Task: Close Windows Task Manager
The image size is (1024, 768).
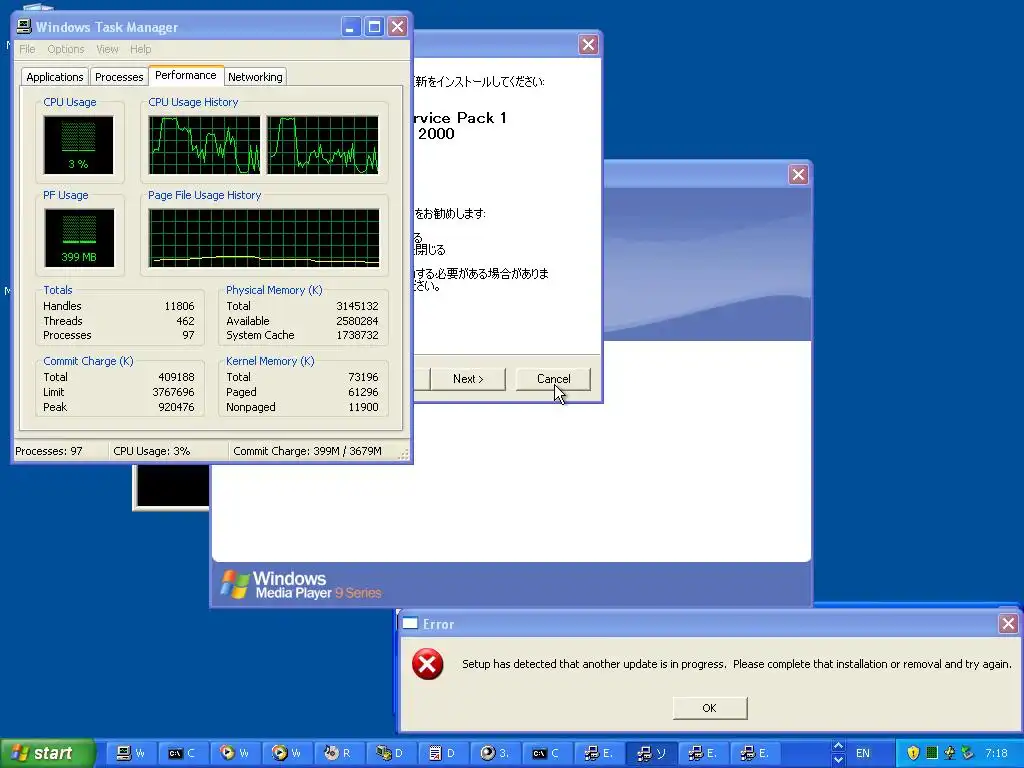Action: click(397, 27)
